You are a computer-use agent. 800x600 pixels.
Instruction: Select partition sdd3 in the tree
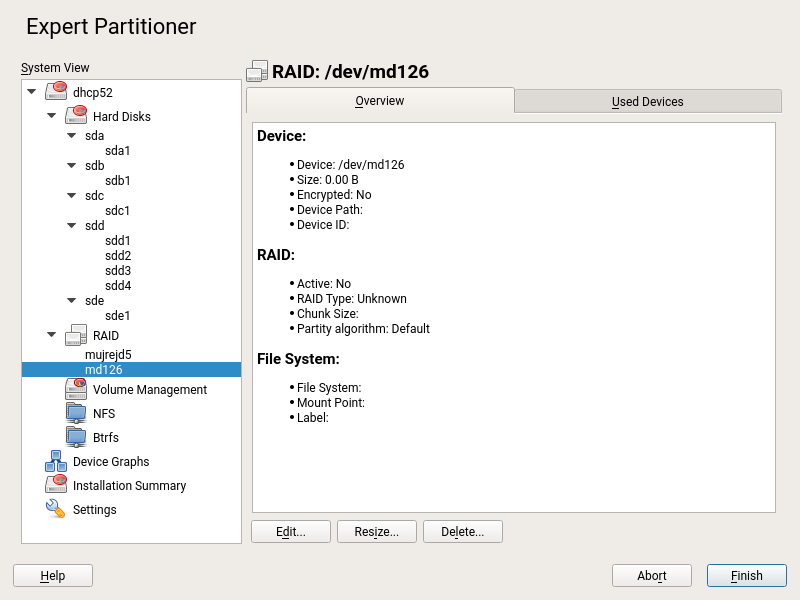pyautogui.click(x=118, y=271)
